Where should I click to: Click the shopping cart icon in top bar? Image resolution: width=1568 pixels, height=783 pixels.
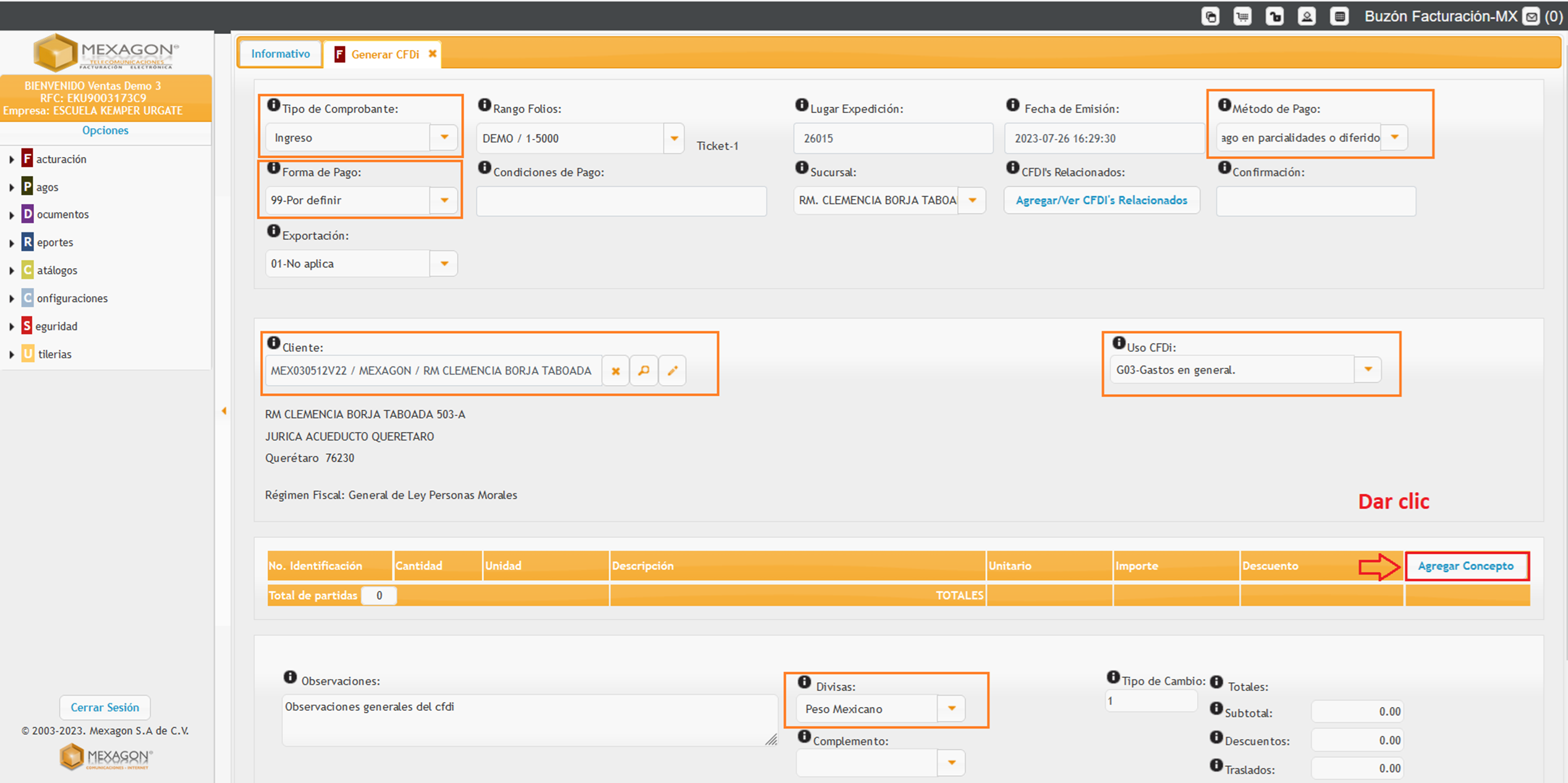pyautogui.click(x=1242, y=17)
